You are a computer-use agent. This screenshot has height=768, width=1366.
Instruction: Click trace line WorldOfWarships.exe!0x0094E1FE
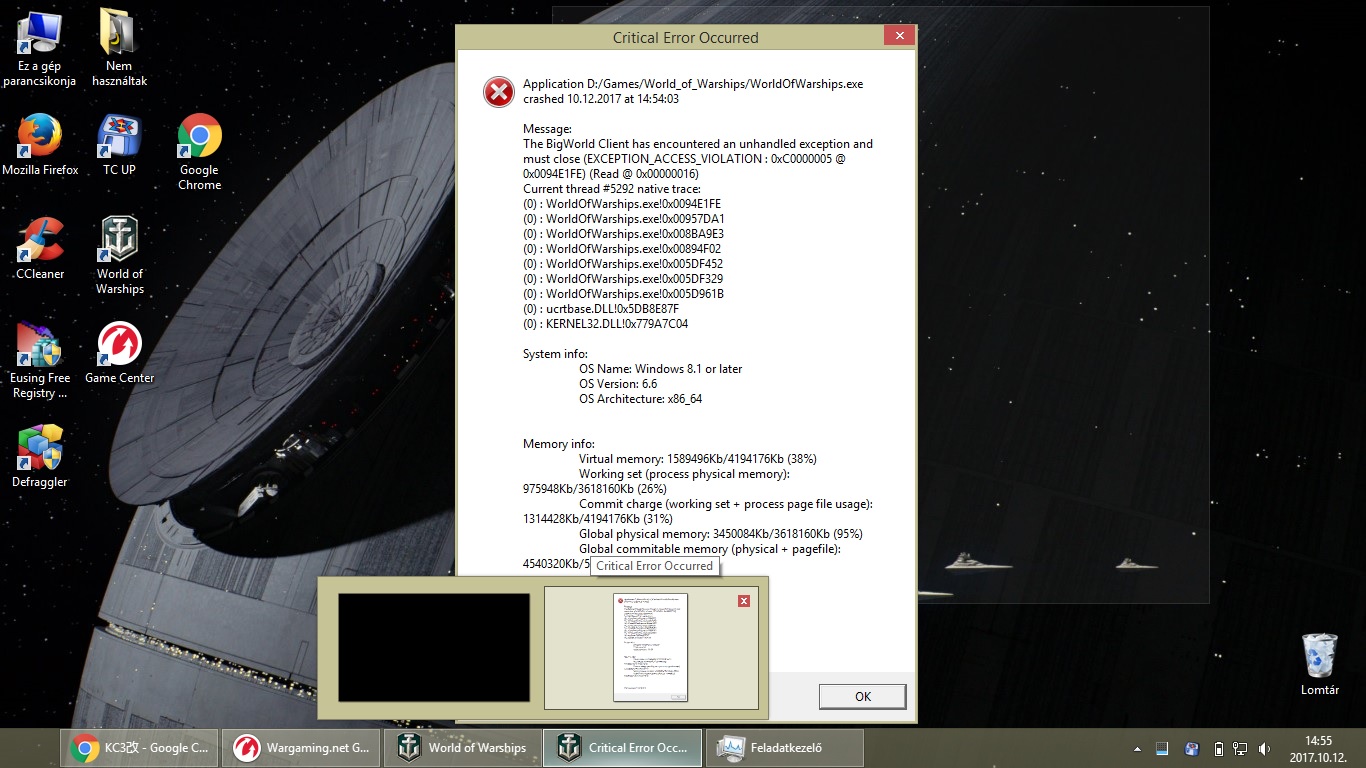(x=622, y=204)
